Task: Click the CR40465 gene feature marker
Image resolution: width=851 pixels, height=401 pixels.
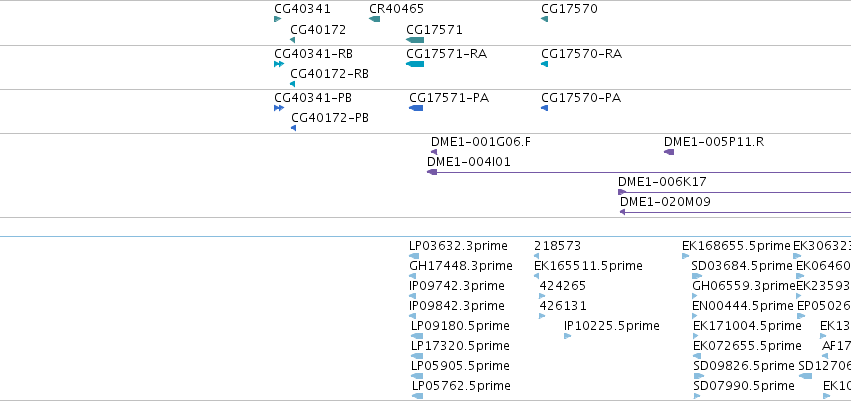Action: tap(374, 19)
